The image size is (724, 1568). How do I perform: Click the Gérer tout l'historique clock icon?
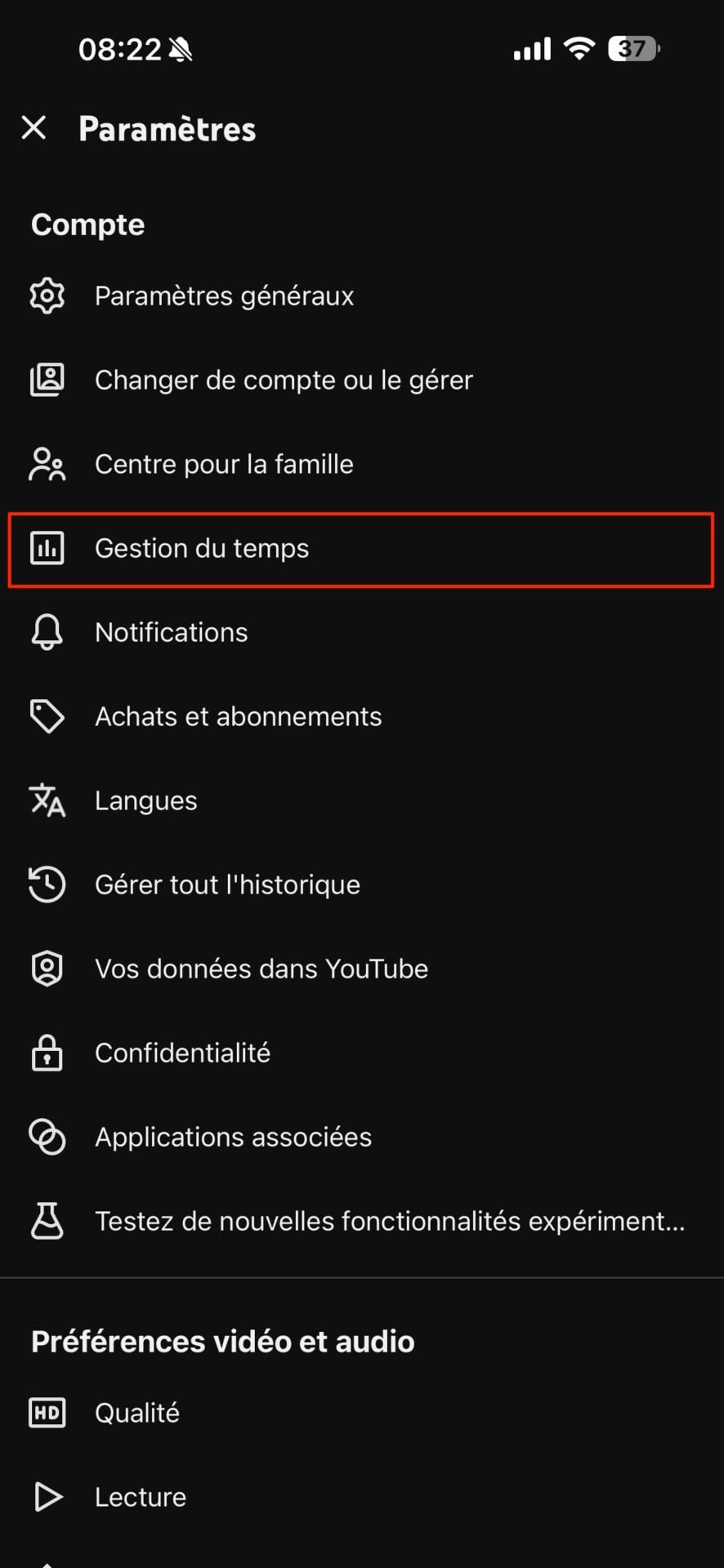tap(47, 884)
